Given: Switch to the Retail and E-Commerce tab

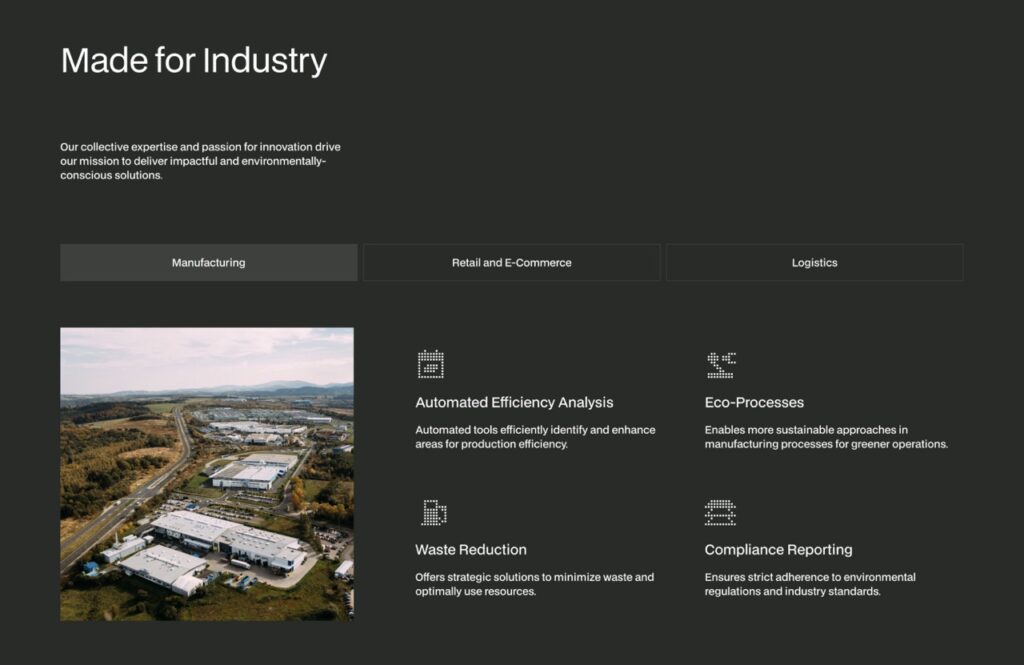Looking at the screenshot, I should 512,262.
